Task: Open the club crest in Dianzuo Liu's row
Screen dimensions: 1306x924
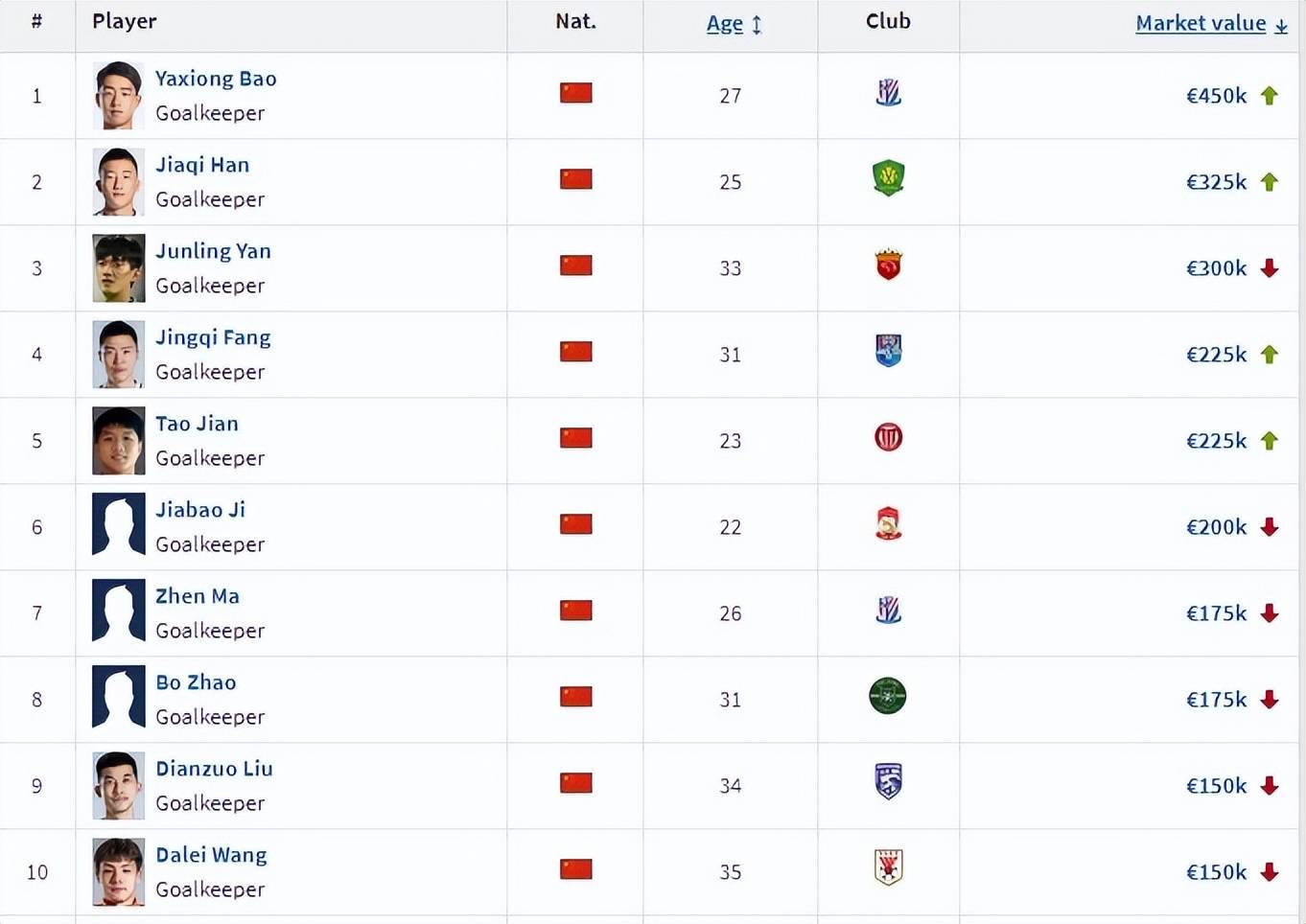Action: click(x=888, y=781)
